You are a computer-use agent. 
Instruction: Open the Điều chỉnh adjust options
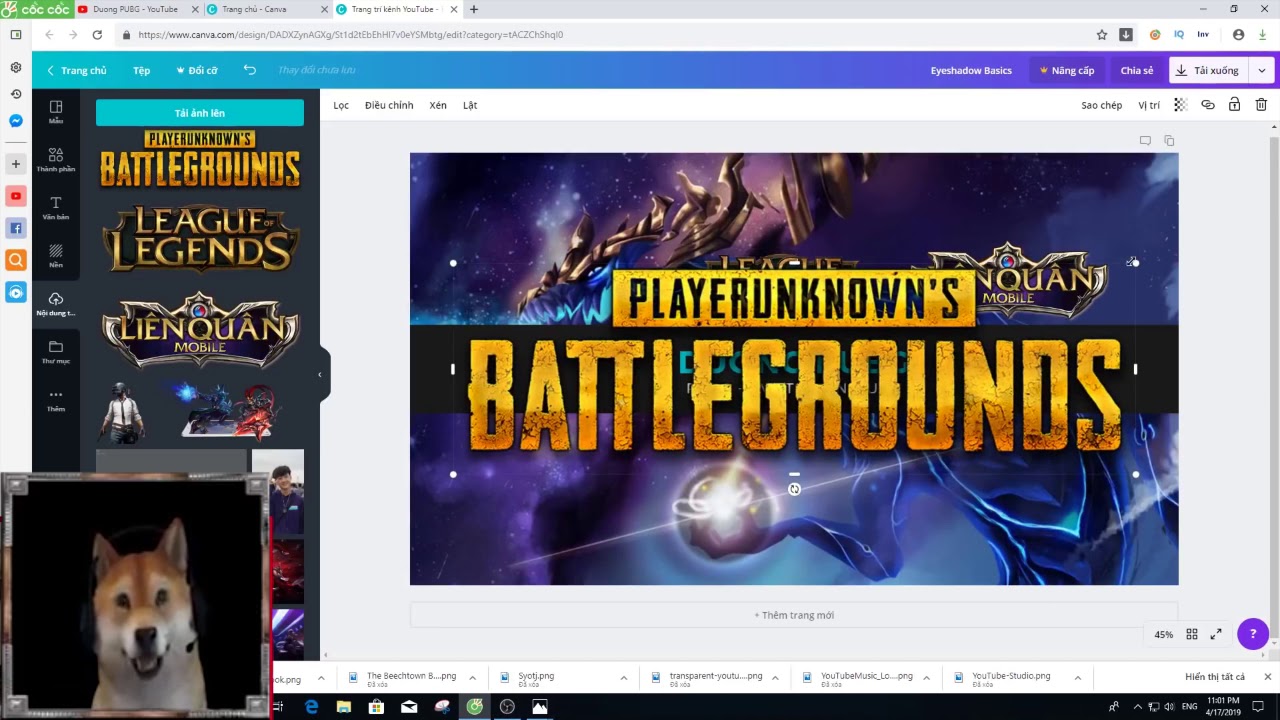389,105
